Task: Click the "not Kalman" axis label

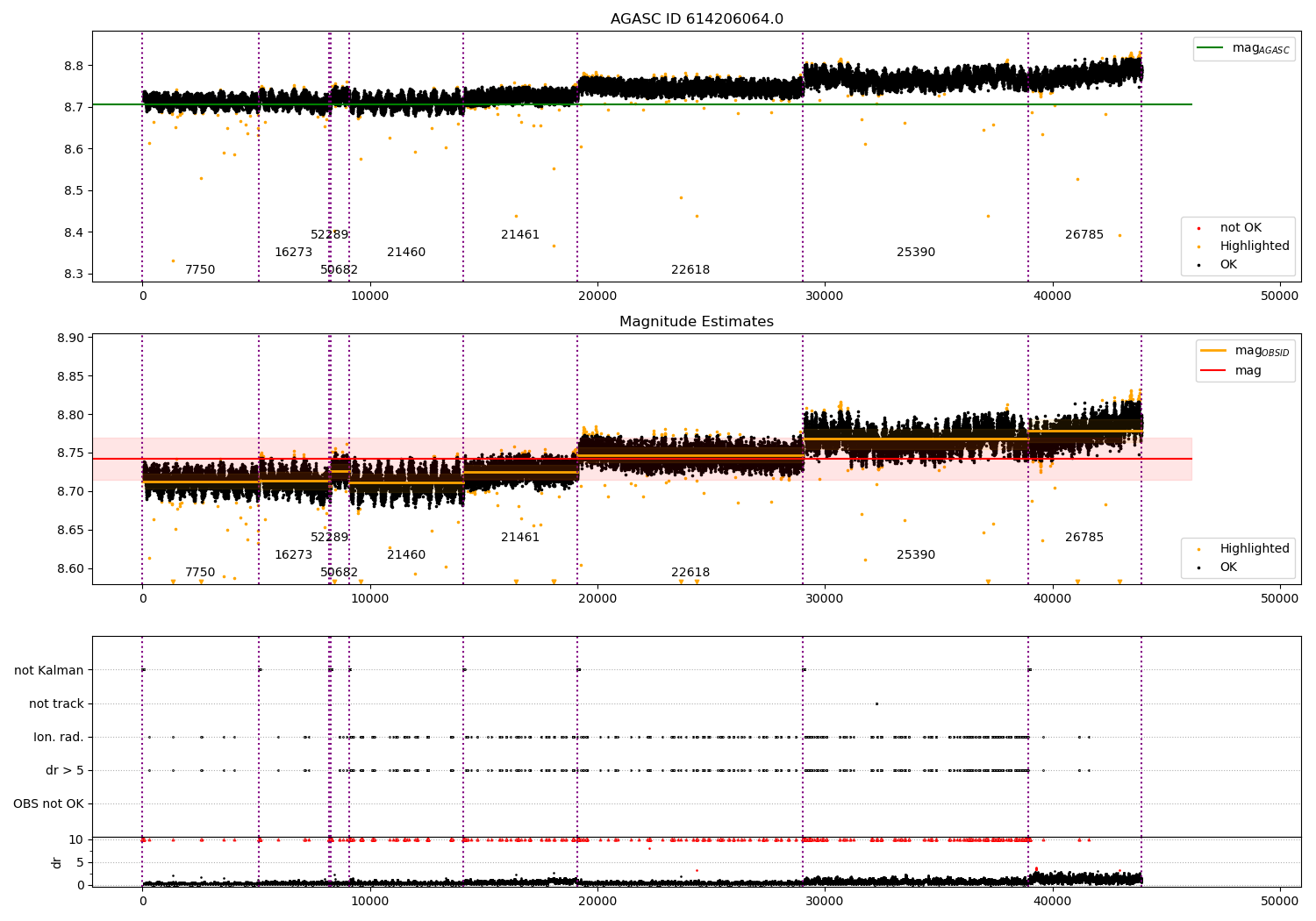Action: [49, 671]
